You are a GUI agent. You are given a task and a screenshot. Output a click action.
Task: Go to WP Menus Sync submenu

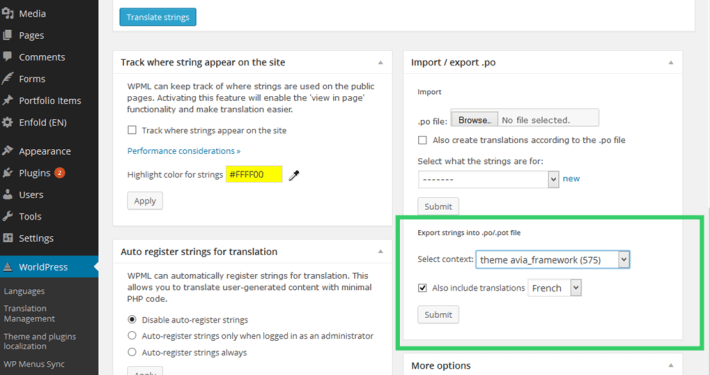click(x=34, y=364)
